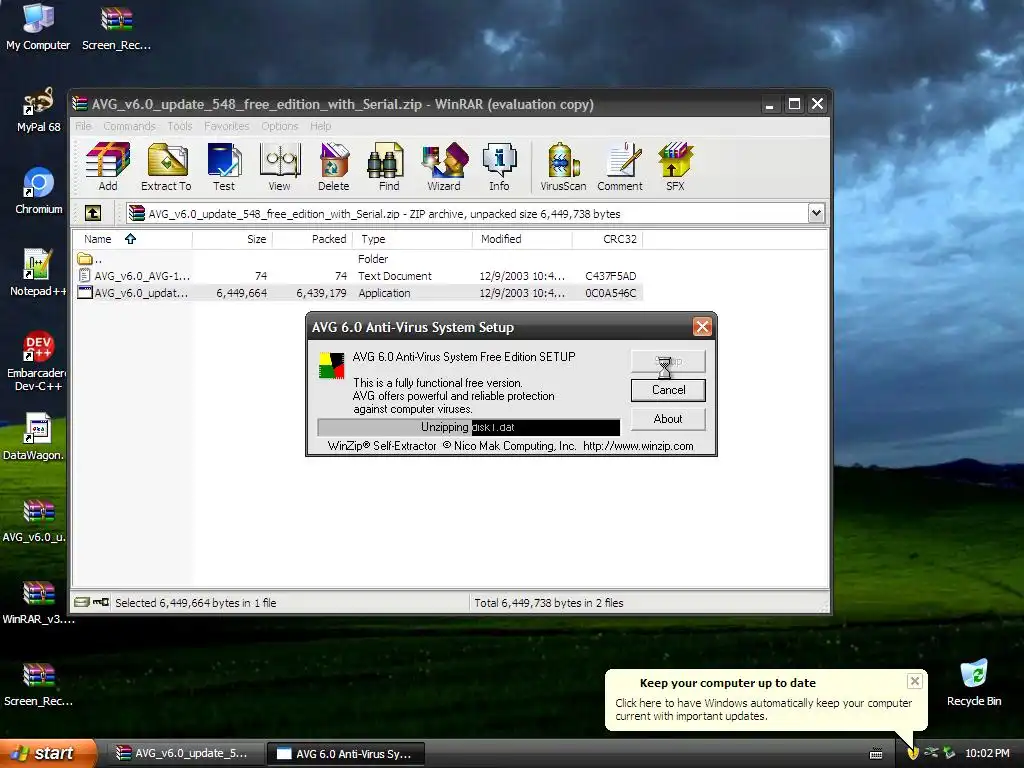Image resolution: width=1024 pixels, height=768 pixels.
Task: Select the parent folder '..' row
Action: coord(358,259)
